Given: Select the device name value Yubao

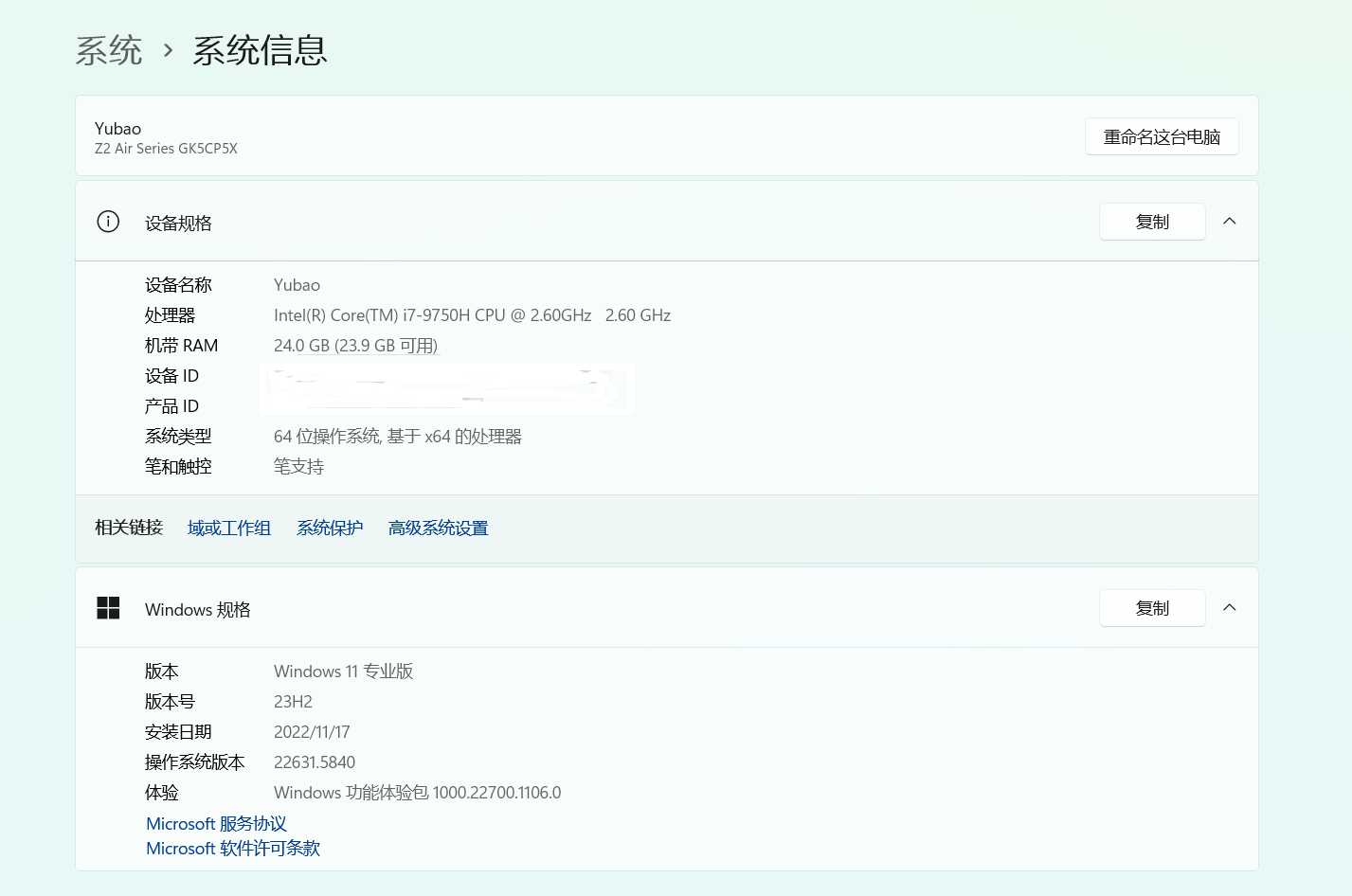Looking at the screenshot, I should (x=297, y=284).
